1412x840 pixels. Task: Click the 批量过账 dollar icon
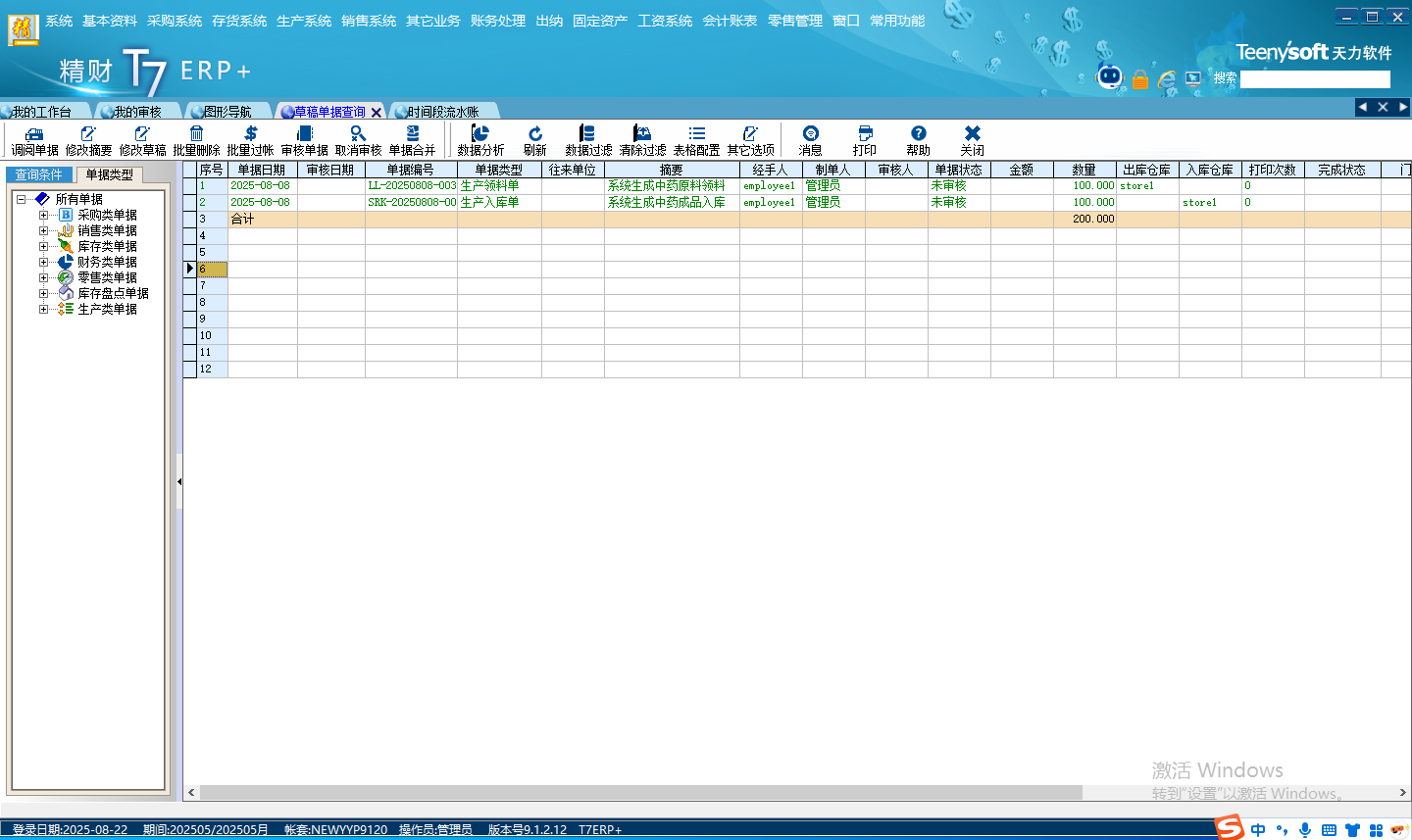click(250, 134)
